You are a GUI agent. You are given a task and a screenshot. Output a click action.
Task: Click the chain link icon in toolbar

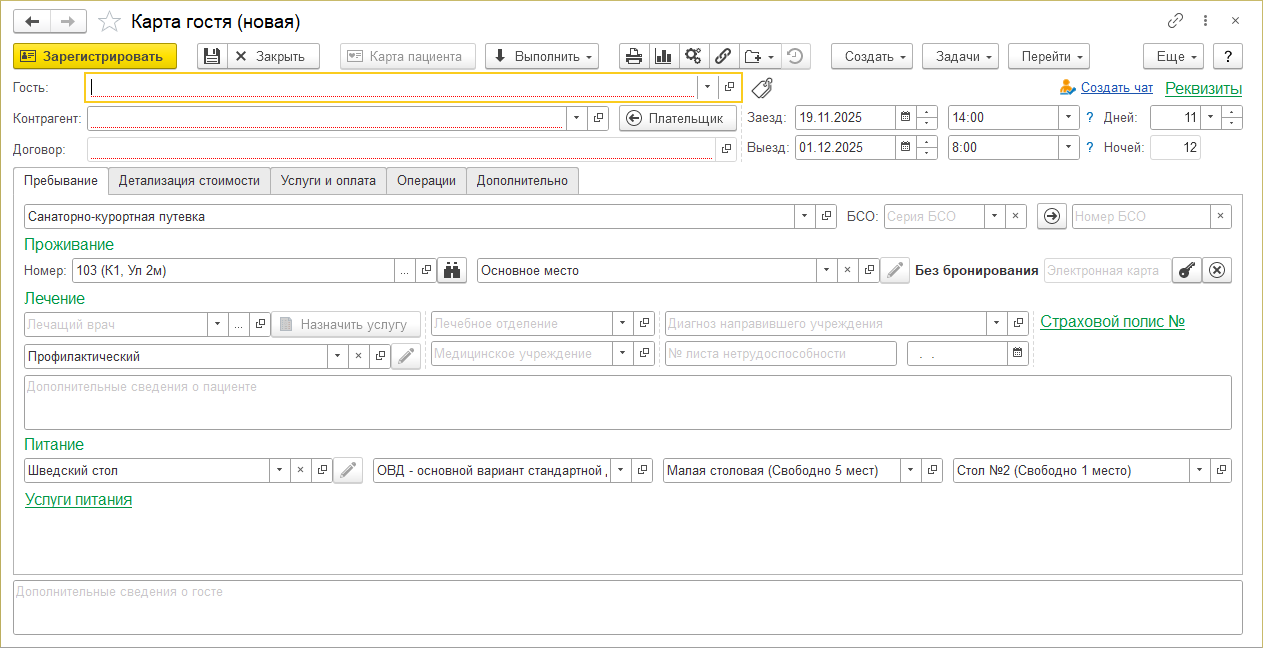(722, 56)
